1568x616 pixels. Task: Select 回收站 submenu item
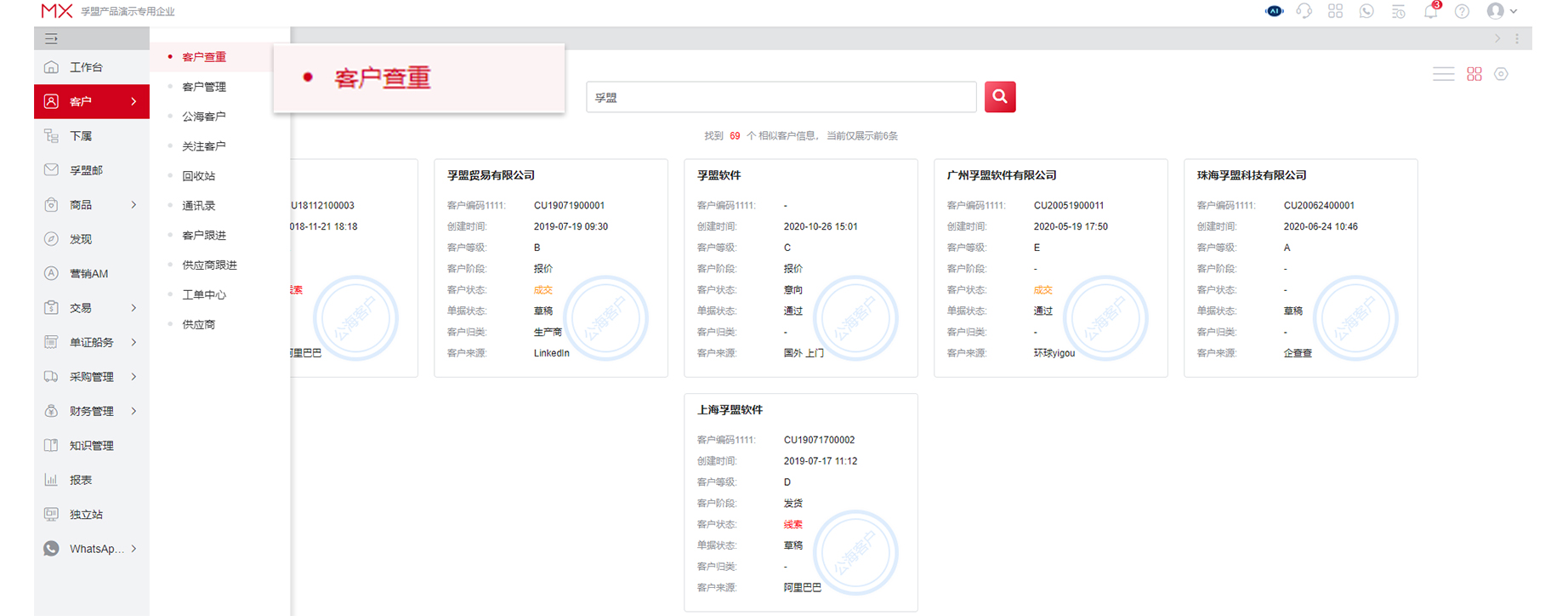click(199, 176)
